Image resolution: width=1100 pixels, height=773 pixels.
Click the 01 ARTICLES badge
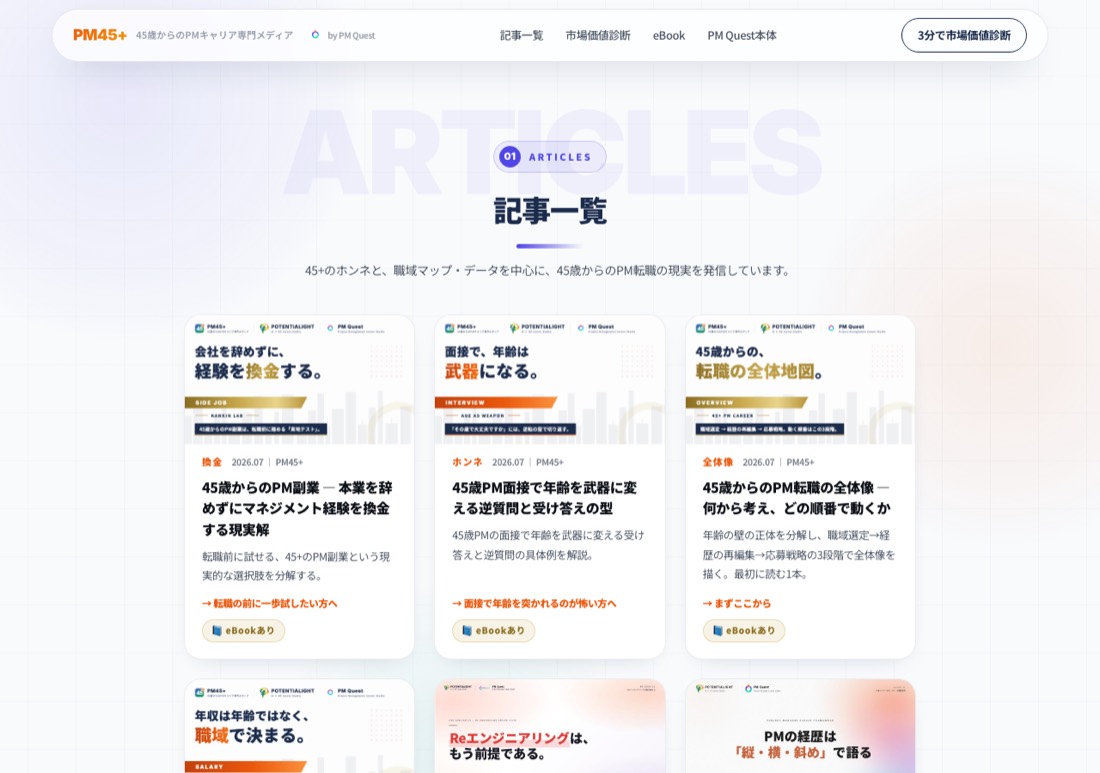(x=549, y=157)
